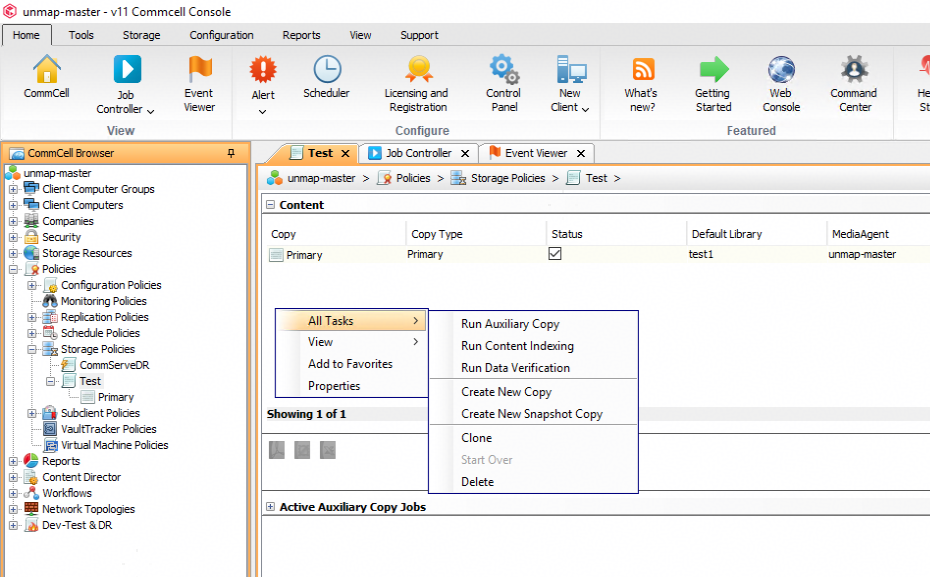Click the Reports pie chart icon in tree

point(31,461)
